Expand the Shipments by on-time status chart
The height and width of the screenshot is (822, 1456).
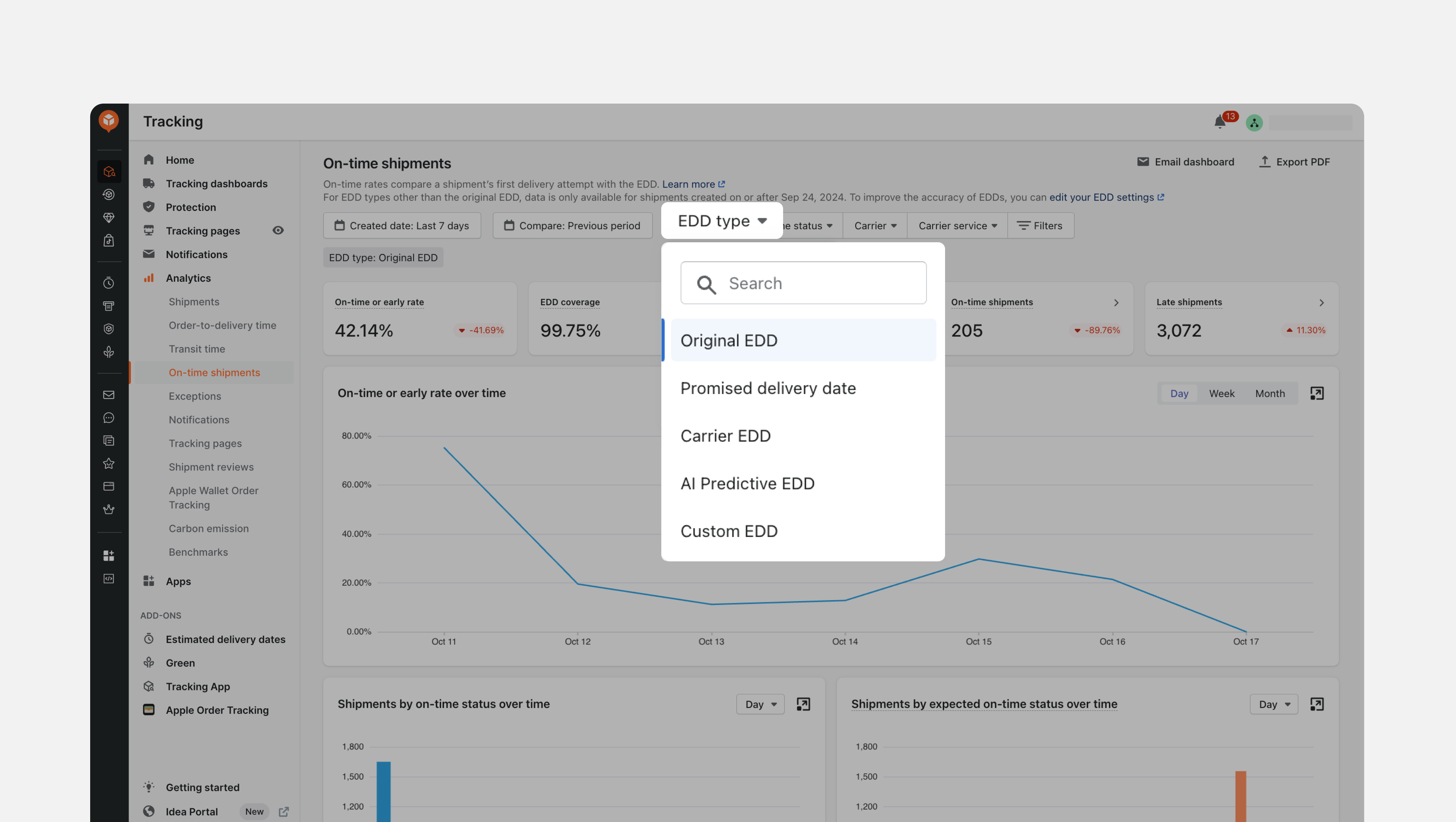pos(803,704)
